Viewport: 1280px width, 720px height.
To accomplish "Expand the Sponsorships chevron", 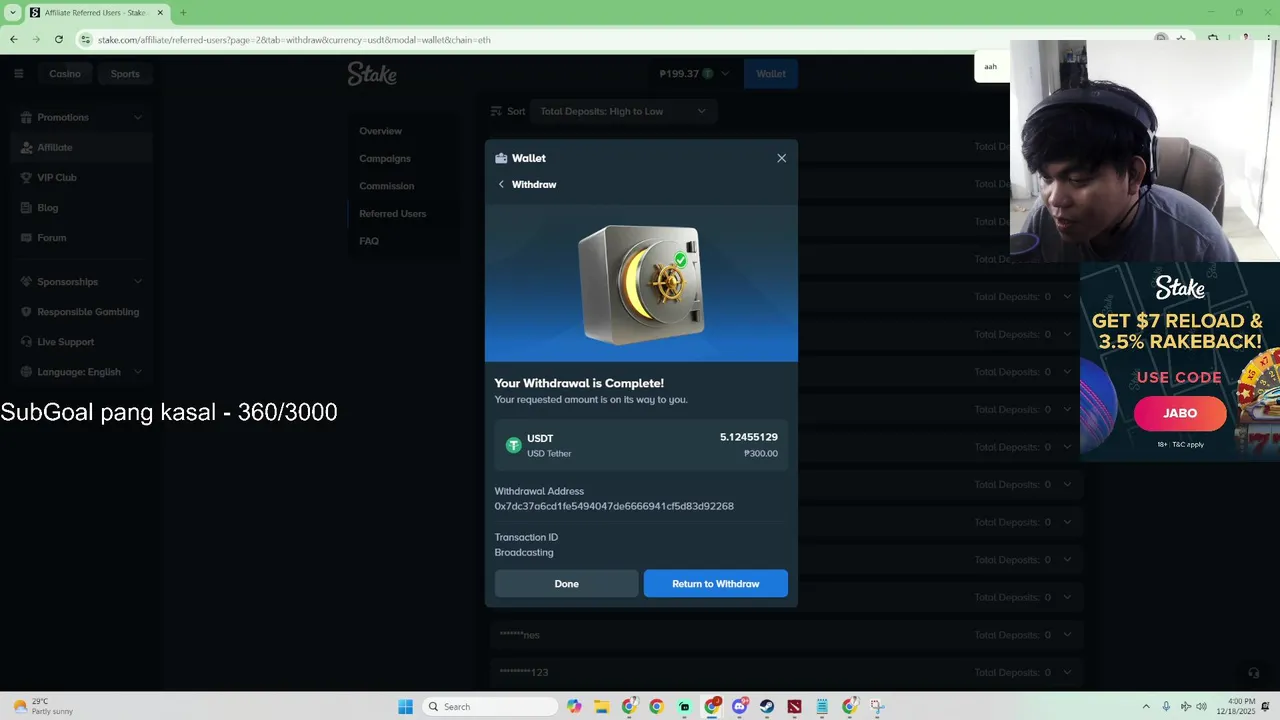I will pyautogui.click(x=138, y=282).
